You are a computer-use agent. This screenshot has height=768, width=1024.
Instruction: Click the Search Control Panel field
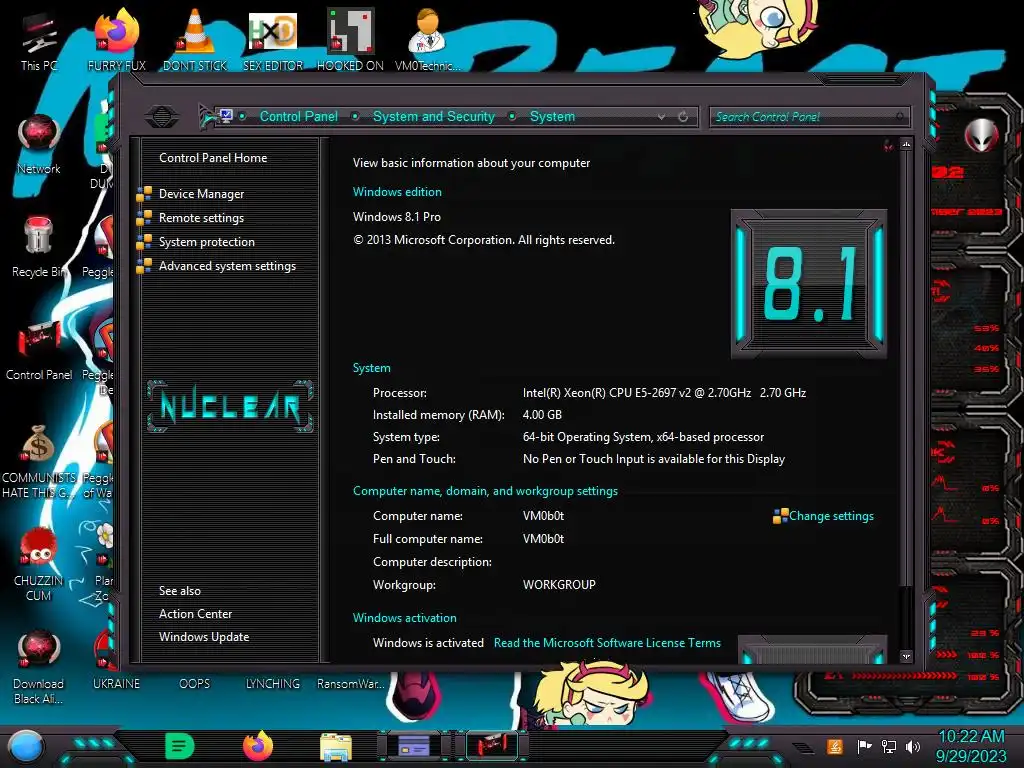pos(810,117)
